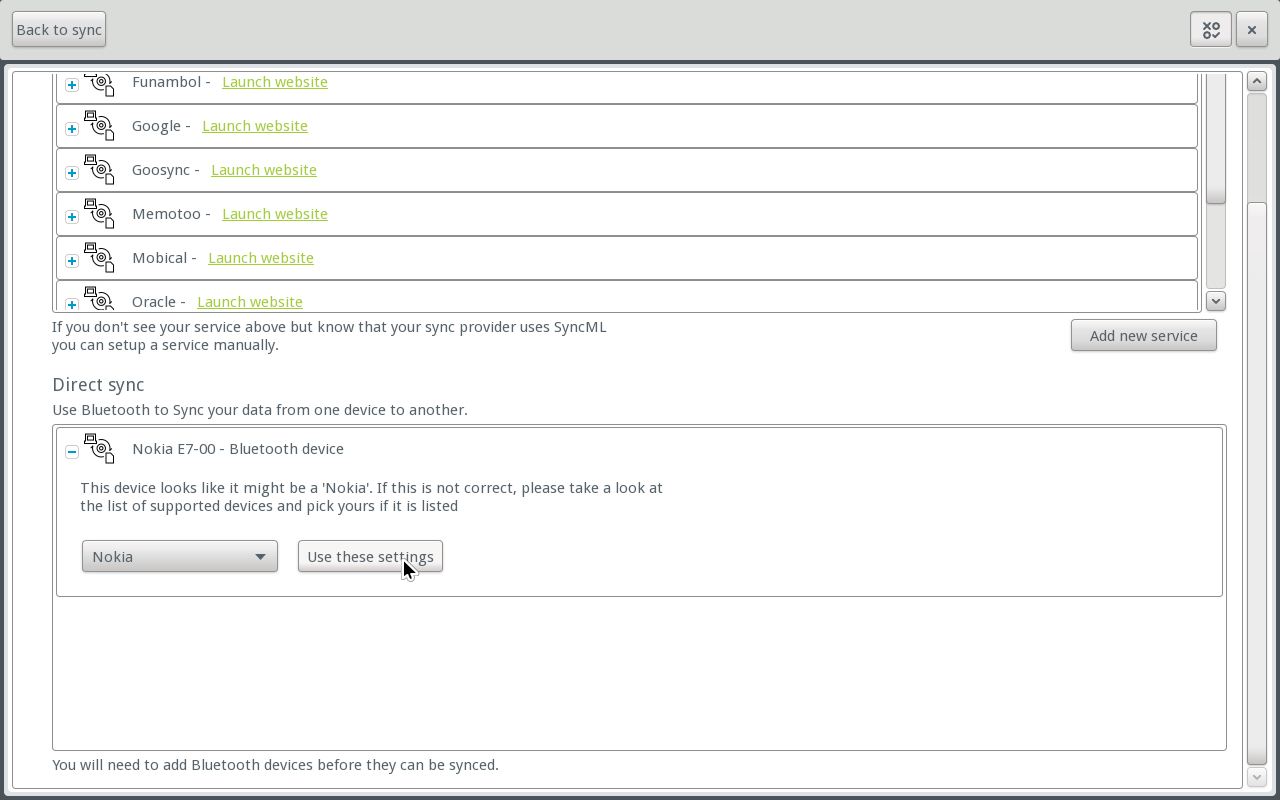Click the main window vertical scrollbar thumb
Viewport: 1280px width, 800px height.
click(1257, 483)
